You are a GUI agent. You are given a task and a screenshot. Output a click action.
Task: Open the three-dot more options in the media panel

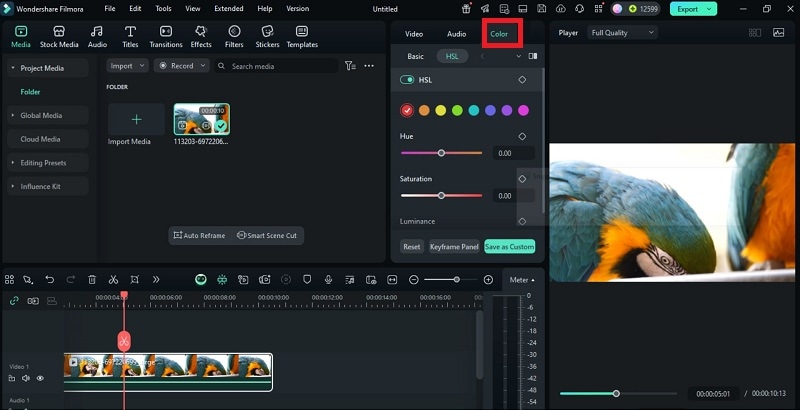[x=369, y=66]
